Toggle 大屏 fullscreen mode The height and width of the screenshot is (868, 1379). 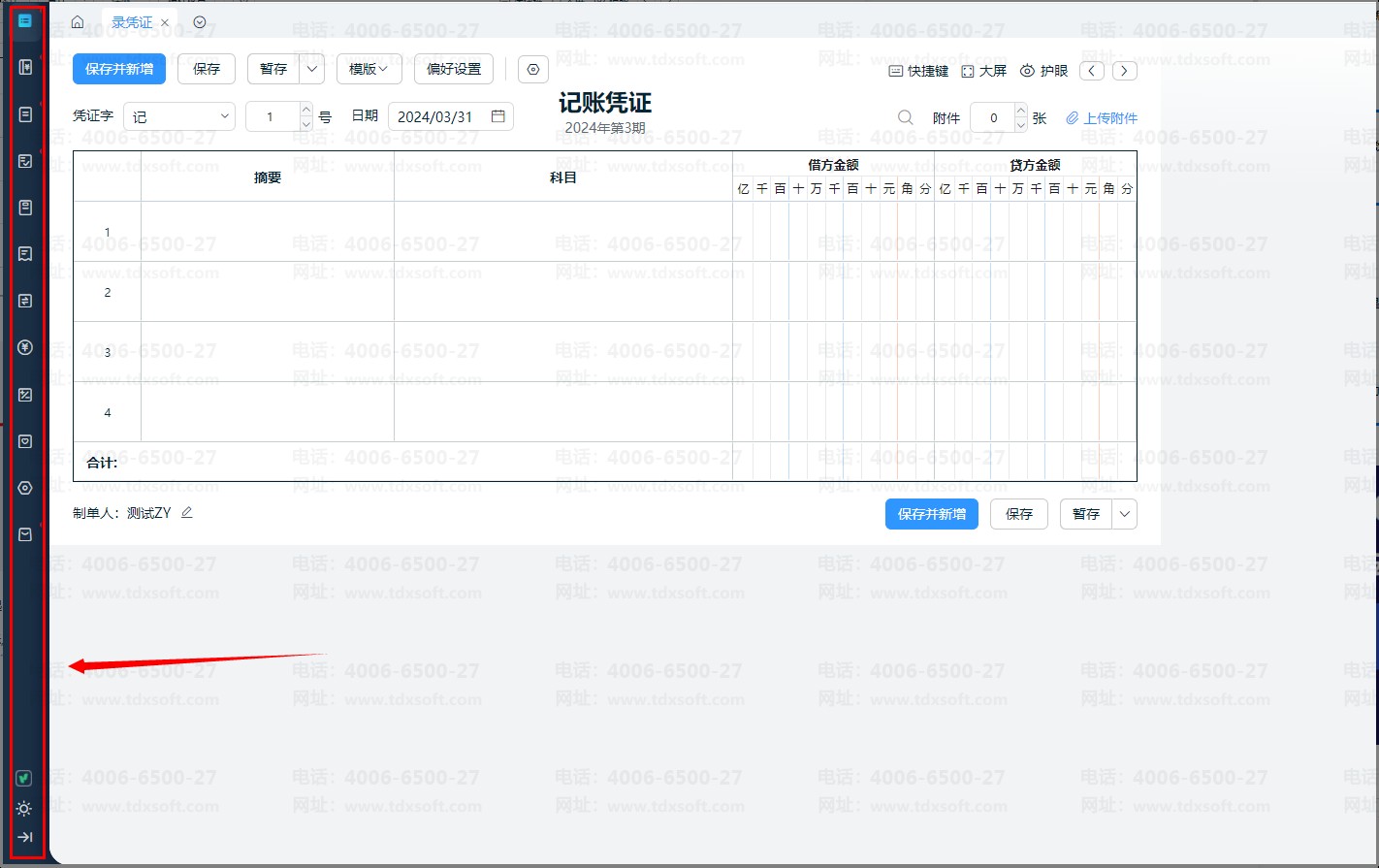983,71
